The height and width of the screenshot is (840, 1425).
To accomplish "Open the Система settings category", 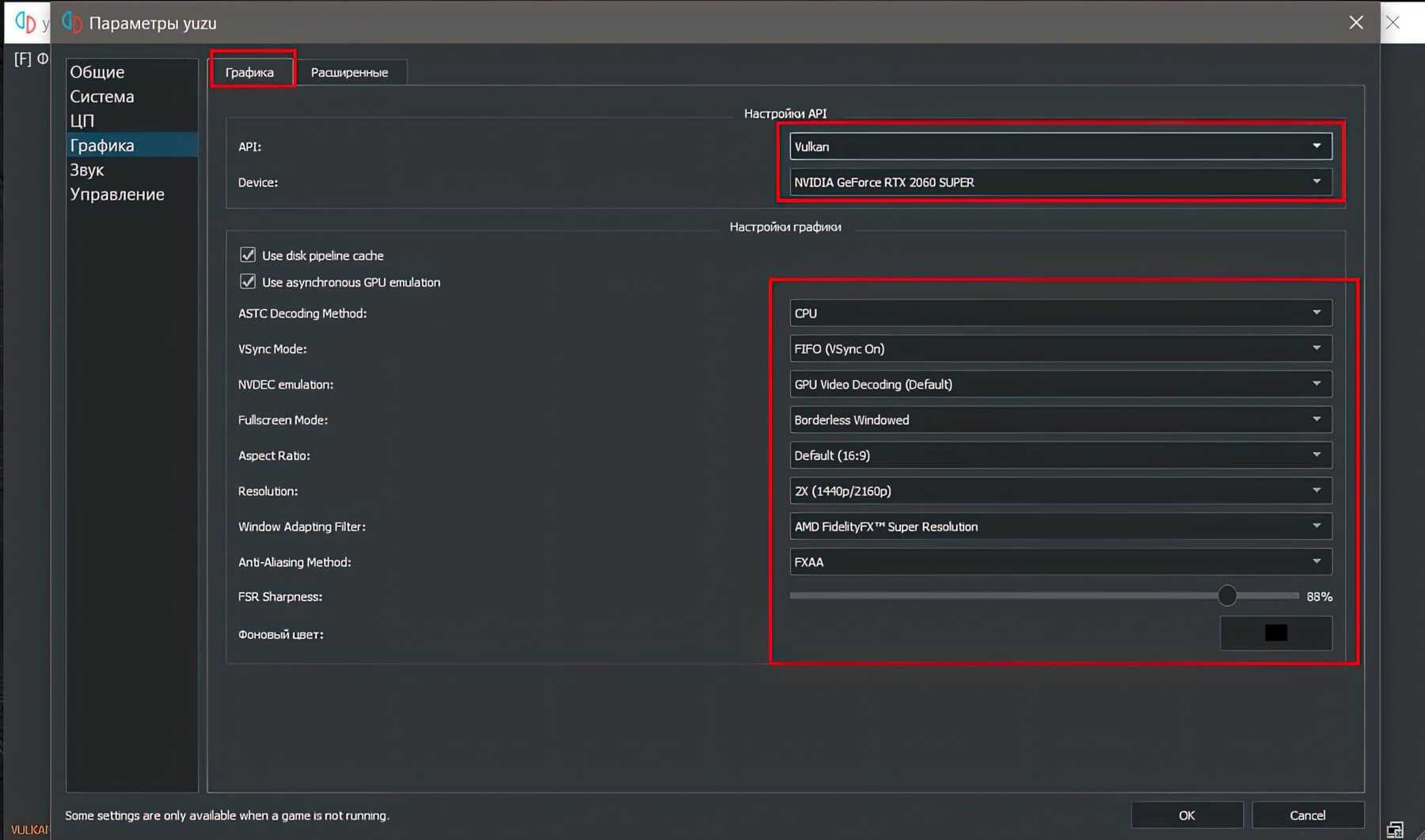I will (102, 97).
